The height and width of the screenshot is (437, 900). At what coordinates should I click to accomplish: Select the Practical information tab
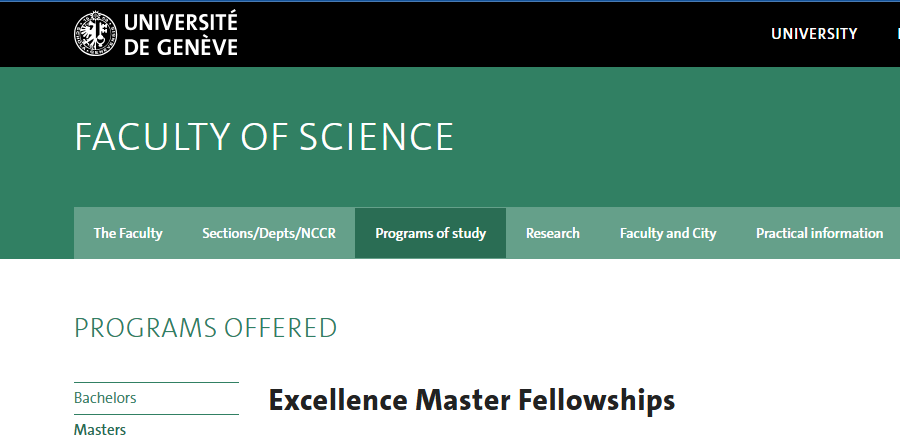819,233
